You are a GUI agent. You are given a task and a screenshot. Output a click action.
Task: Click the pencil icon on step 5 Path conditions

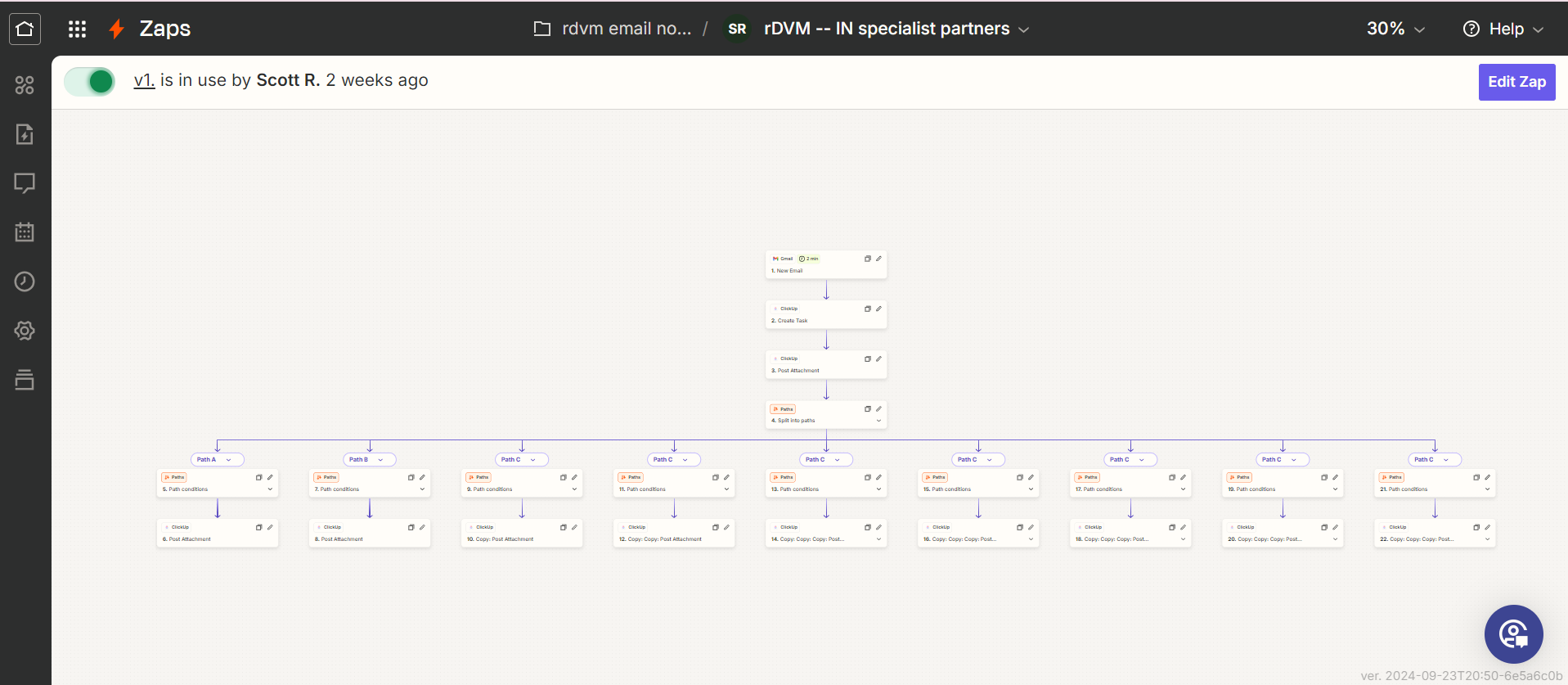click(x=271, y=477)
